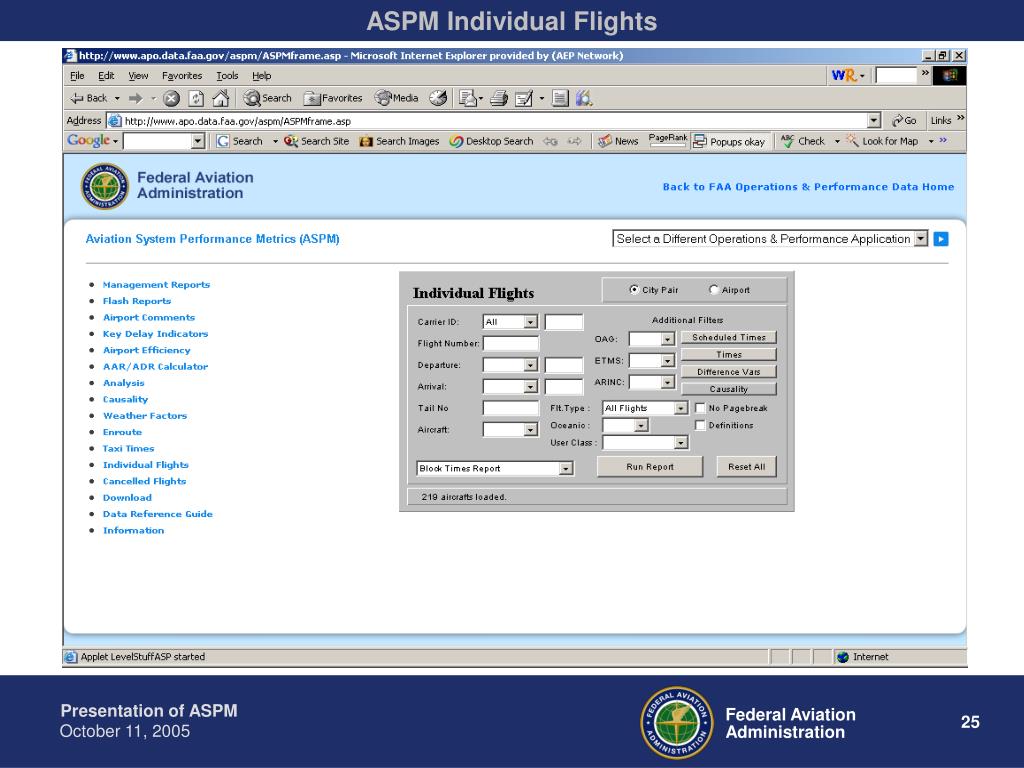Click the Reset All button
The image size is (1024, 768).
pyautogui.click(x=746, y=467)
